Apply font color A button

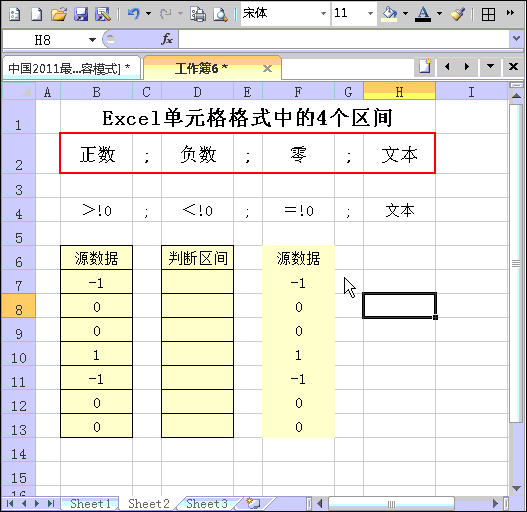(x=423, y=14)
